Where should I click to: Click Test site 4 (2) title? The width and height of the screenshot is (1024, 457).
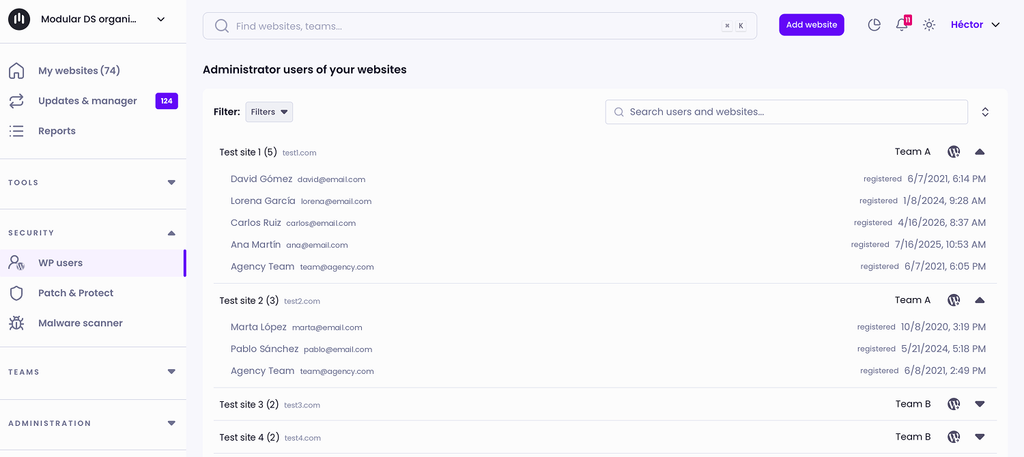click(x=249, y=437)
